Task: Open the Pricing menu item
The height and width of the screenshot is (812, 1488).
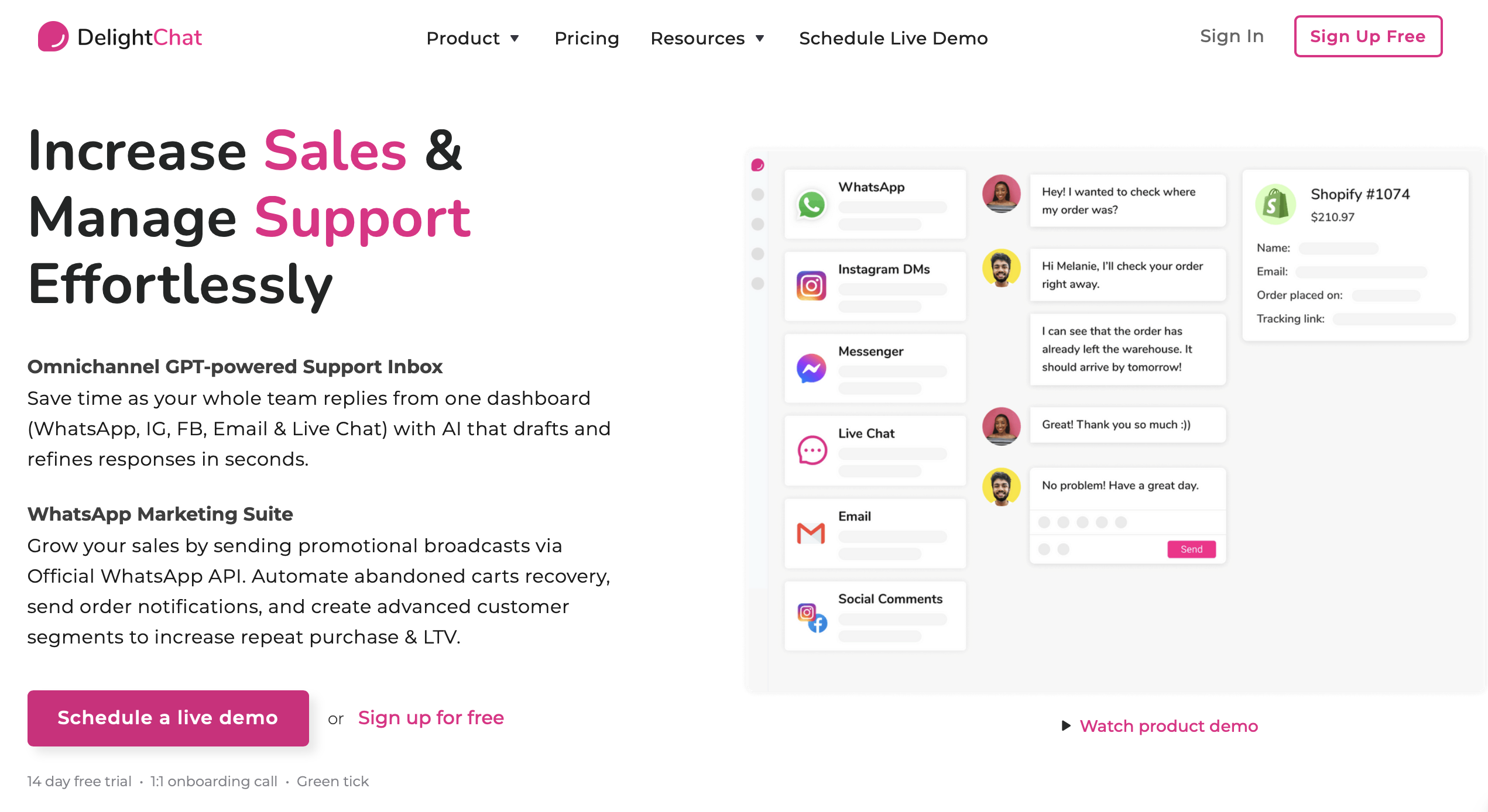Action: coord(587,38)
